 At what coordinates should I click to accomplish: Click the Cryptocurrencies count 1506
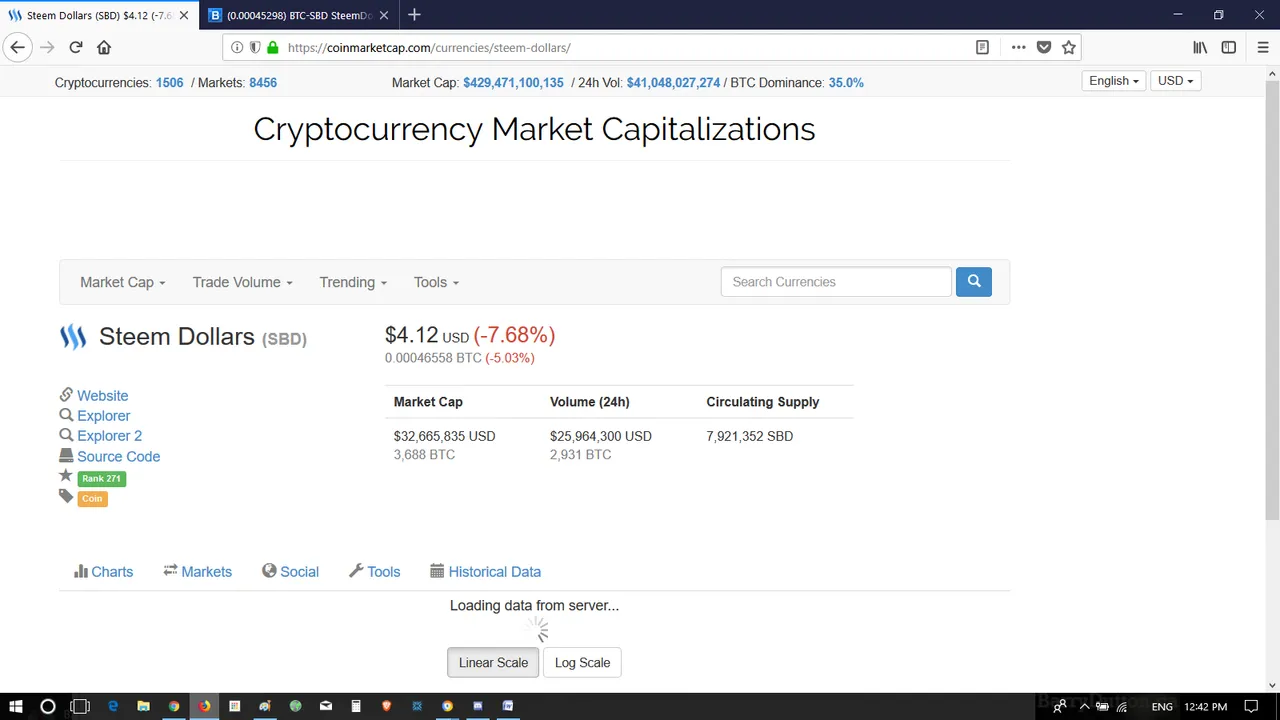[x=169, y=83]
